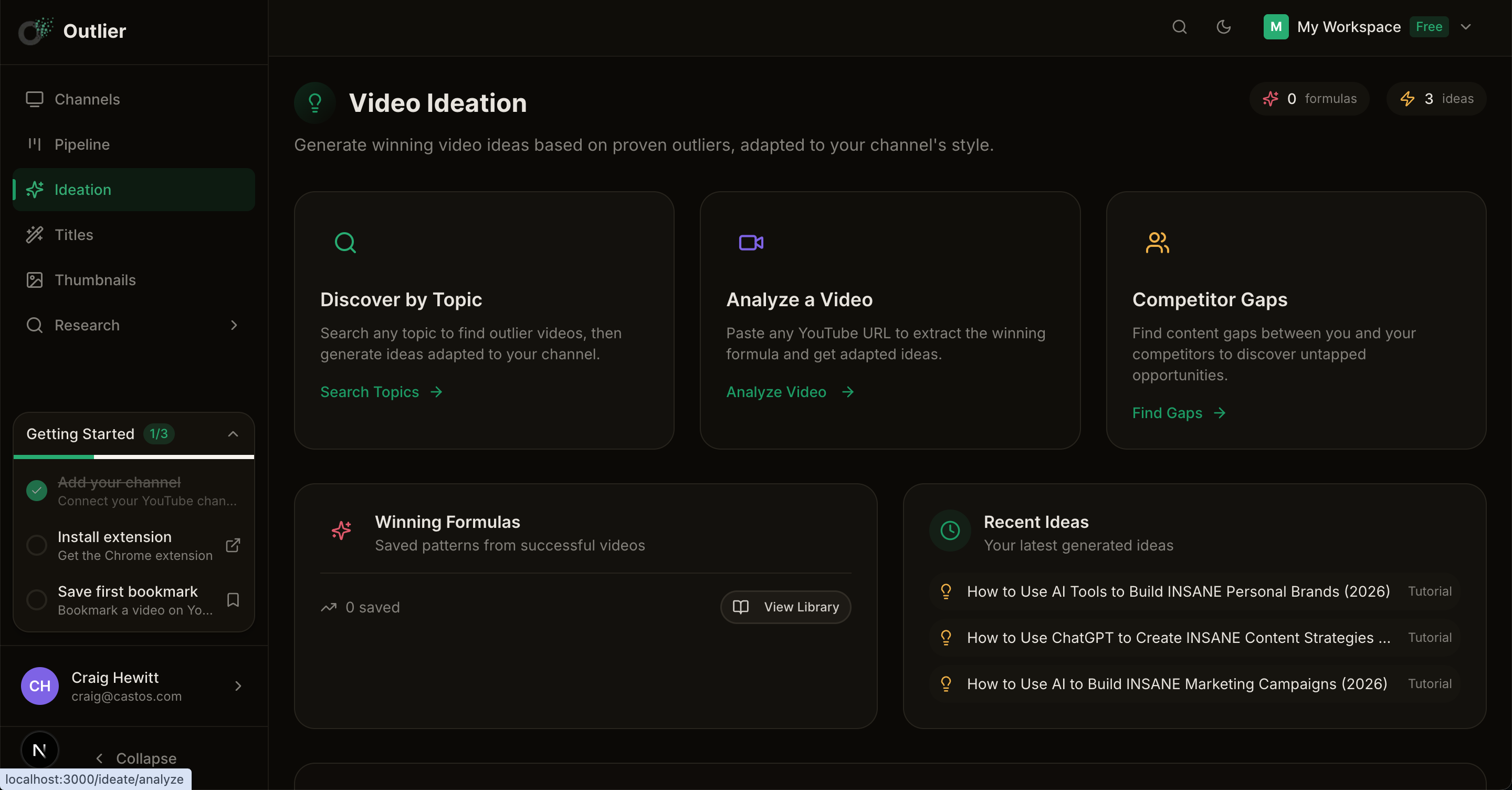The width and height of the screenshot is (1512, 790).
Task: Expand the Research section arrow
Action: [234, 325]
